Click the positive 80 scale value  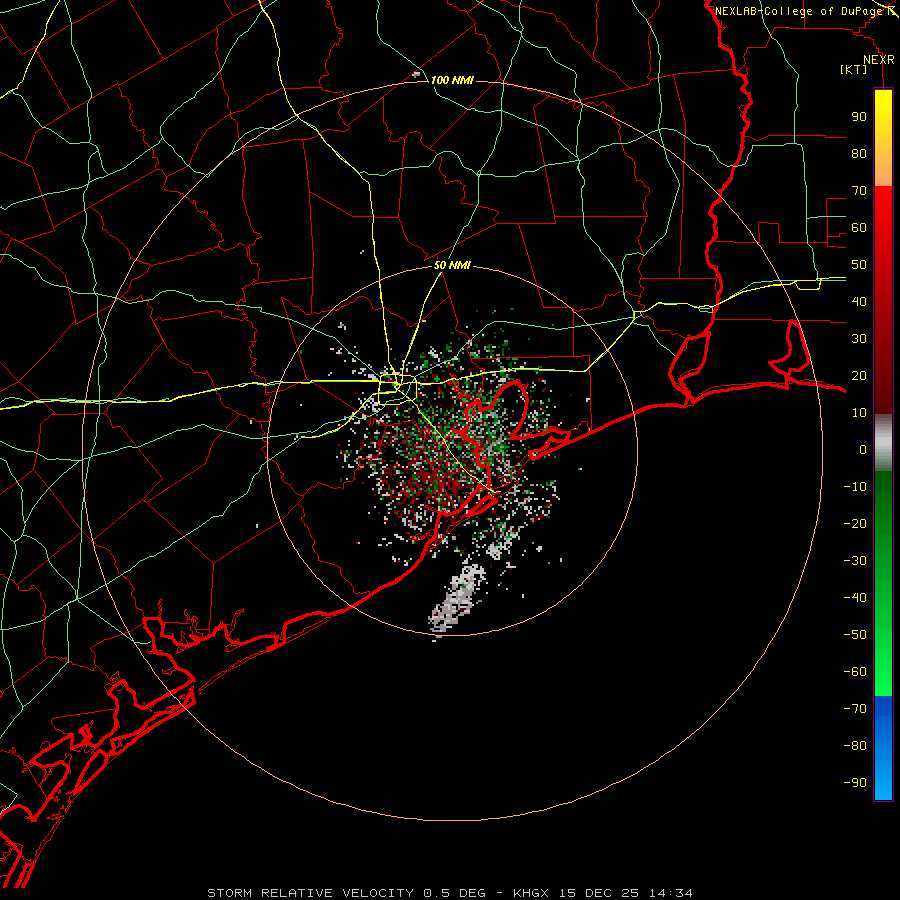coord(859,153)
